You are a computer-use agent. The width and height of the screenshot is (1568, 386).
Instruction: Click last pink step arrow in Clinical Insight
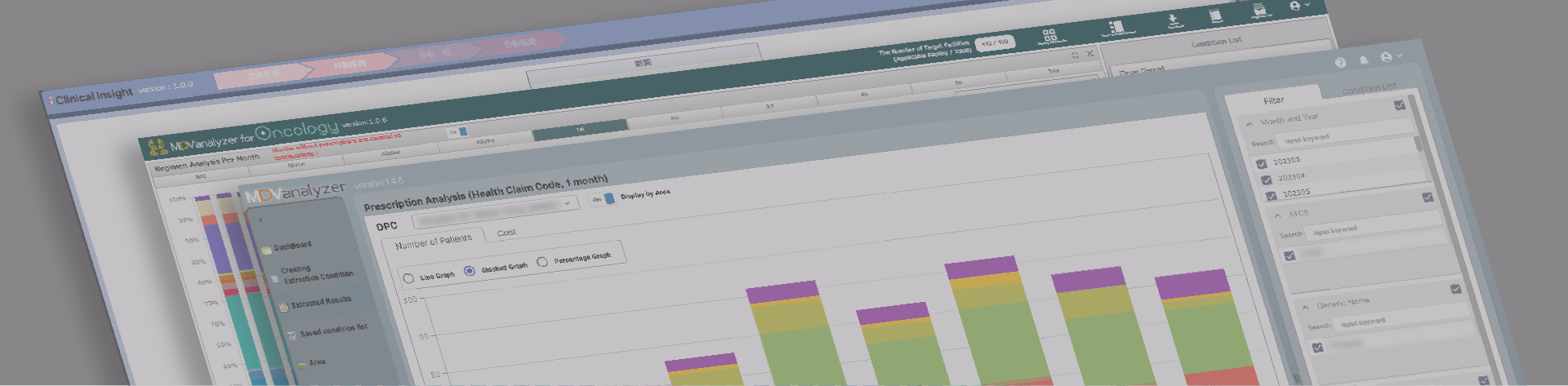[519, 42]
